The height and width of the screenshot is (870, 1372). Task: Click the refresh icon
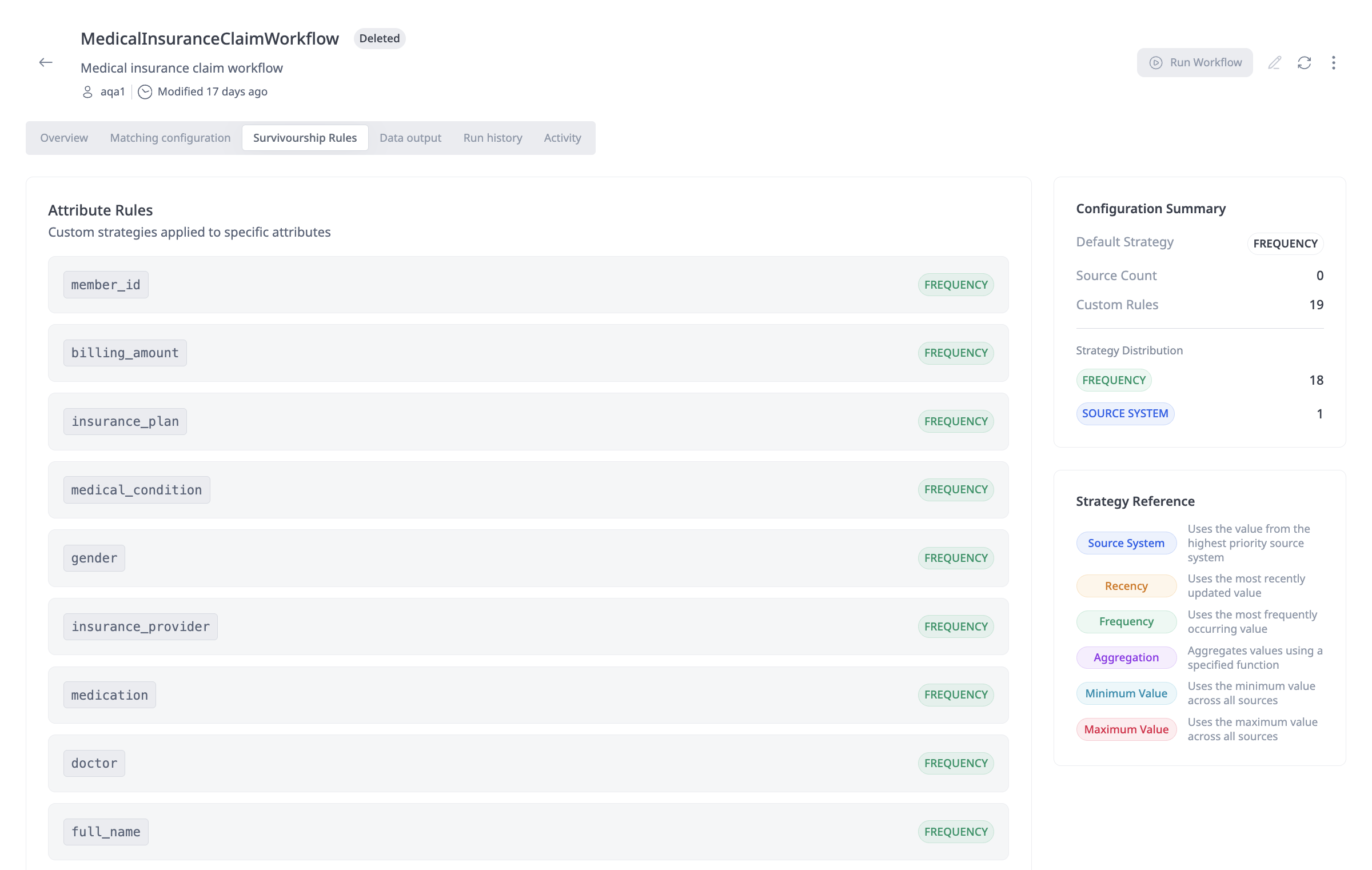tap(1304, 62)
